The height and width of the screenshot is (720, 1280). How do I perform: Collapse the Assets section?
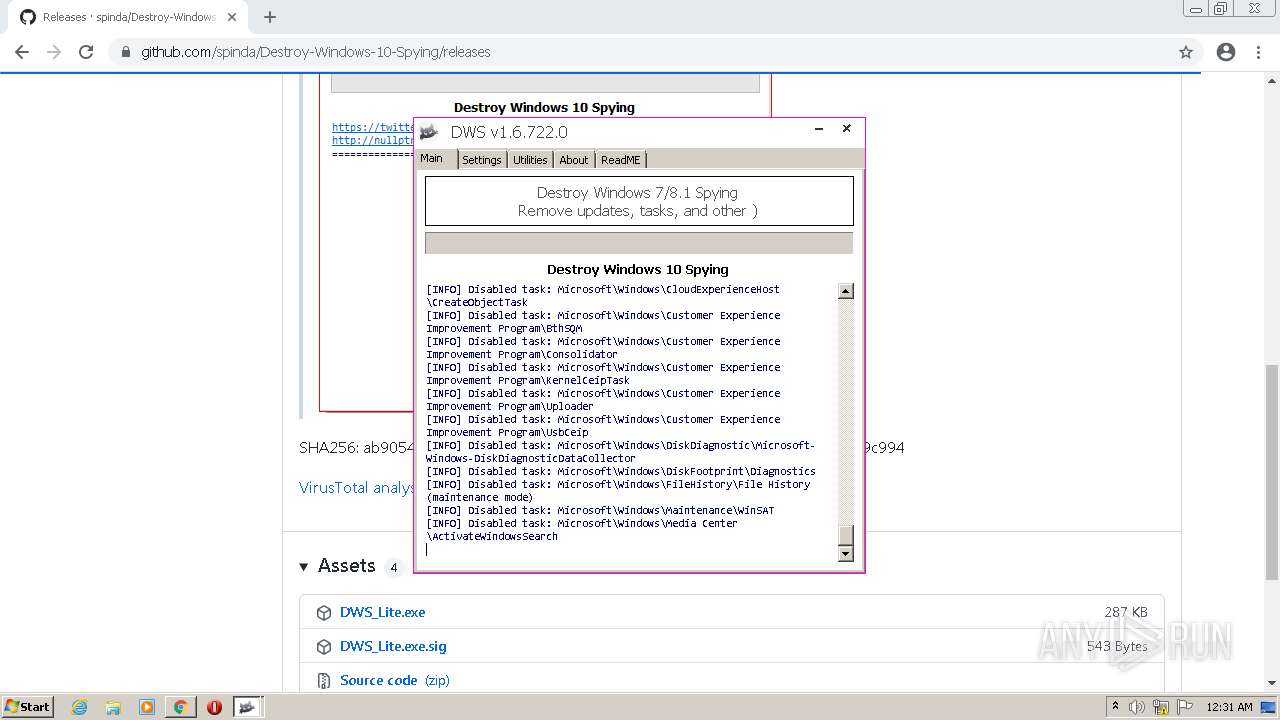305,567
